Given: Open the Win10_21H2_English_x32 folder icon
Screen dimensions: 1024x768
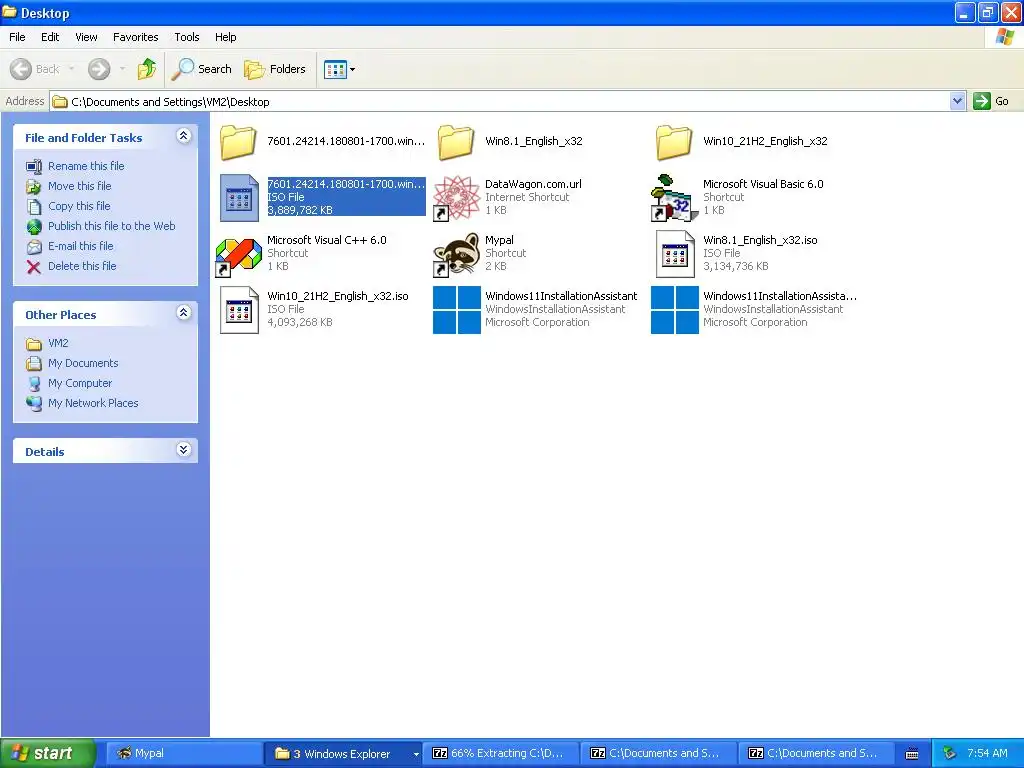Looking at the screenshot, I should coord(674,142).
